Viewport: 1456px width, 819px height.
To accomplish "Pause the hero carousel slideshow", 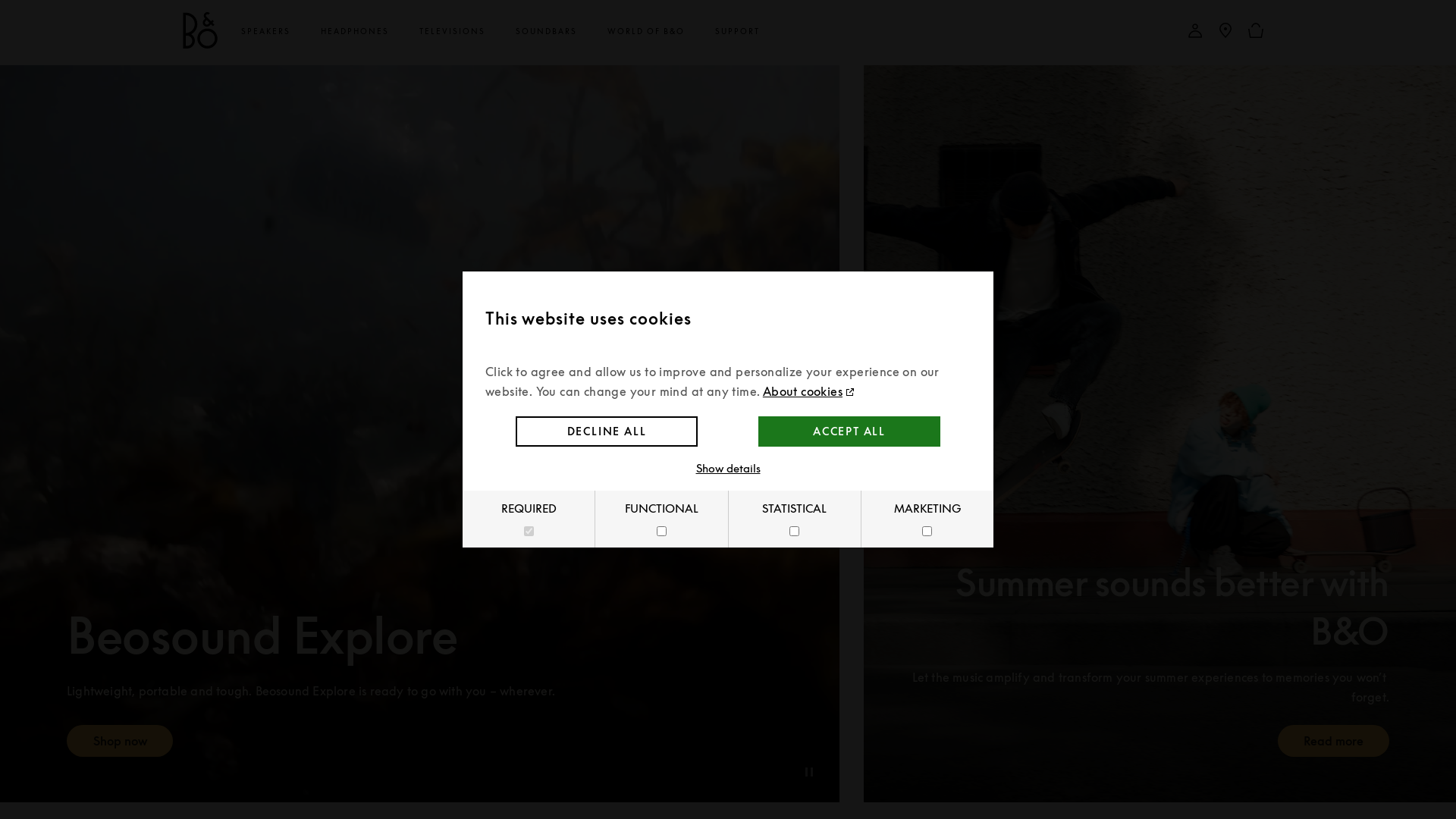I will 809,772.
